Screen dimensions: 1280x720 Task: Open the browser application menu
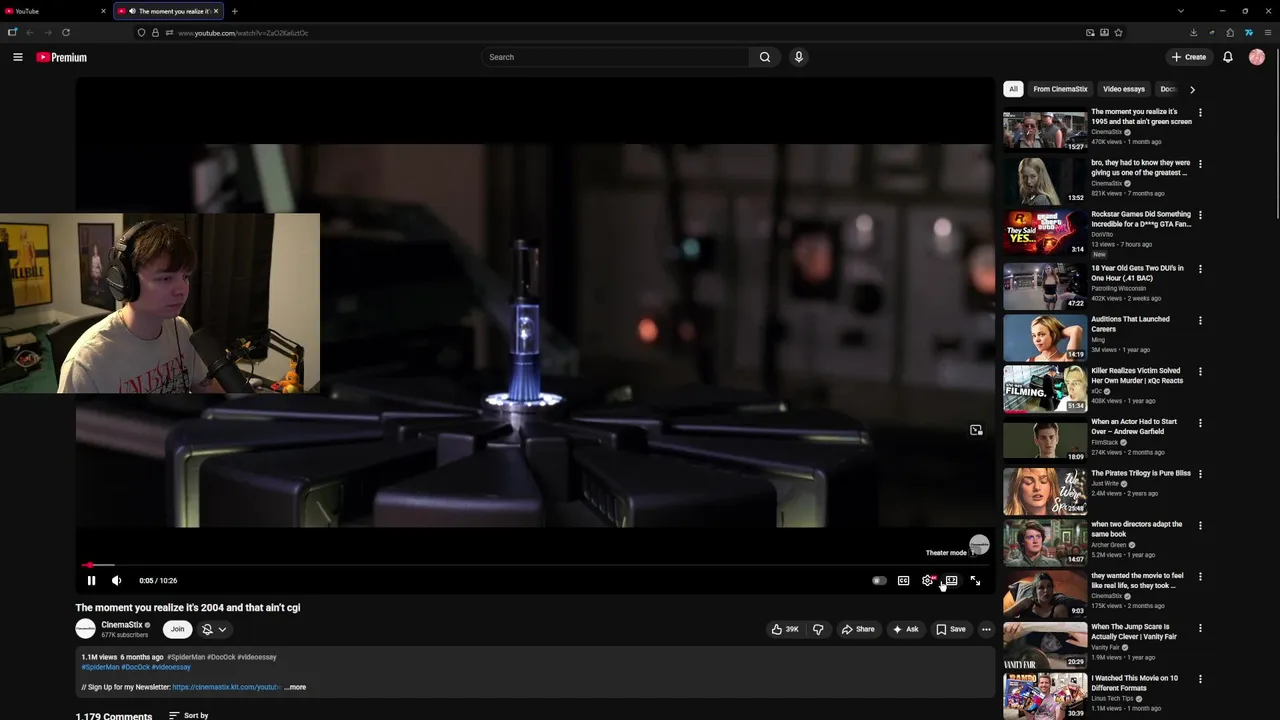pyautogui.click(x=1267, y=32)
